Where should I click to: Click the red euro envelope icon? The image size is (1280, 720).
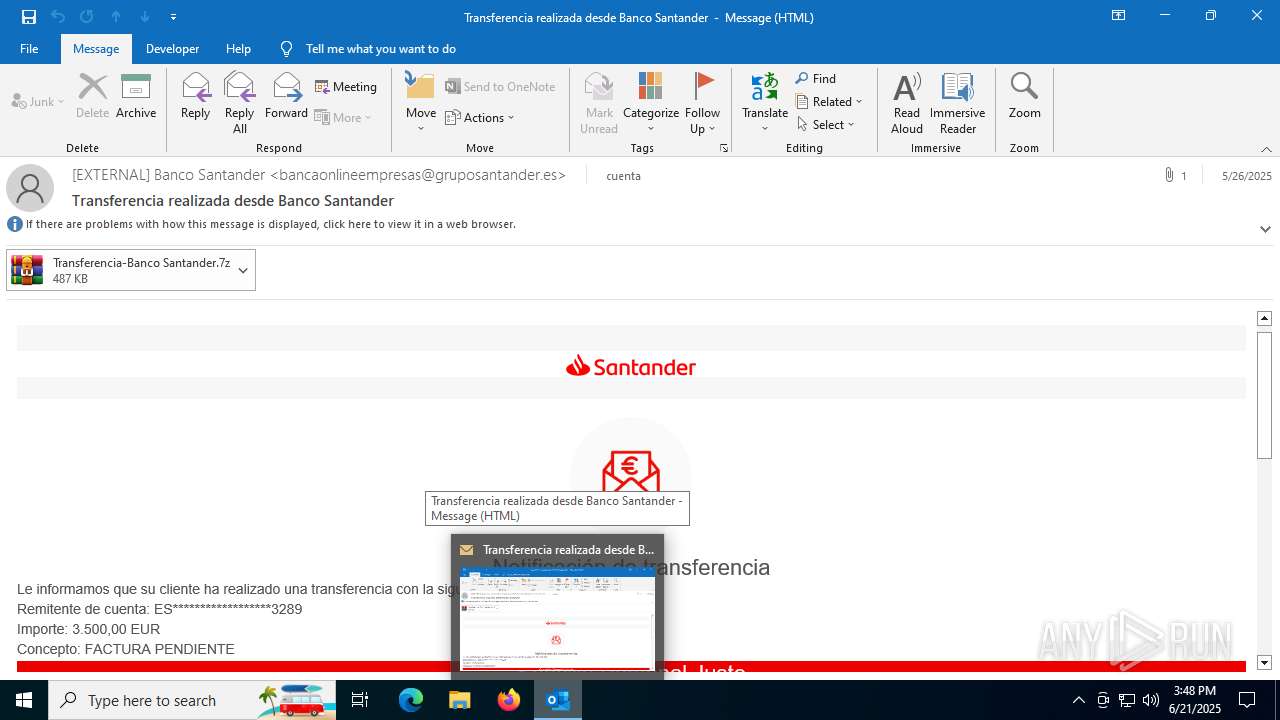pyautogui.click(x=630, y=470)
